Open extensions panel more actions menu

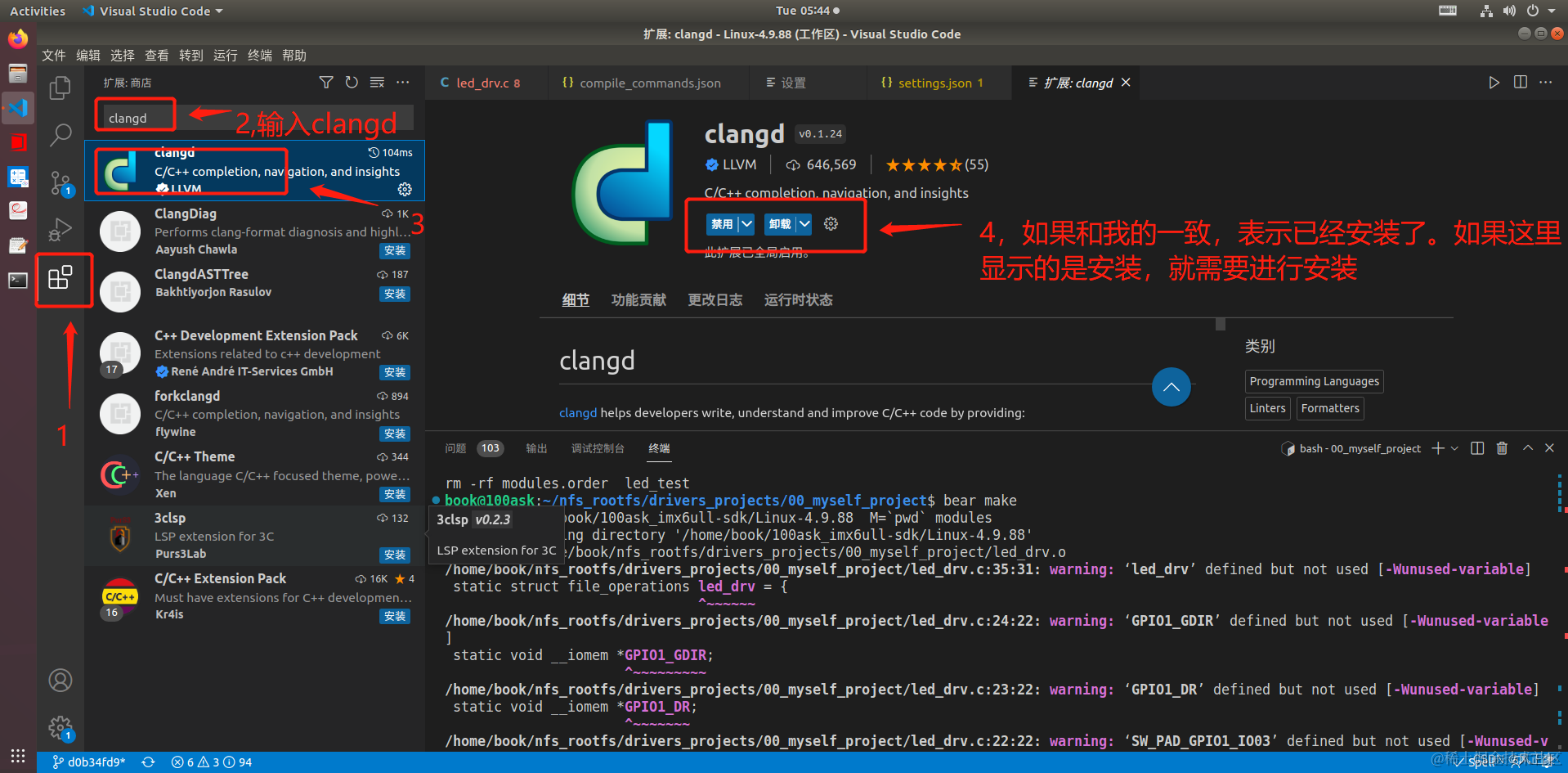coord(403,83)
